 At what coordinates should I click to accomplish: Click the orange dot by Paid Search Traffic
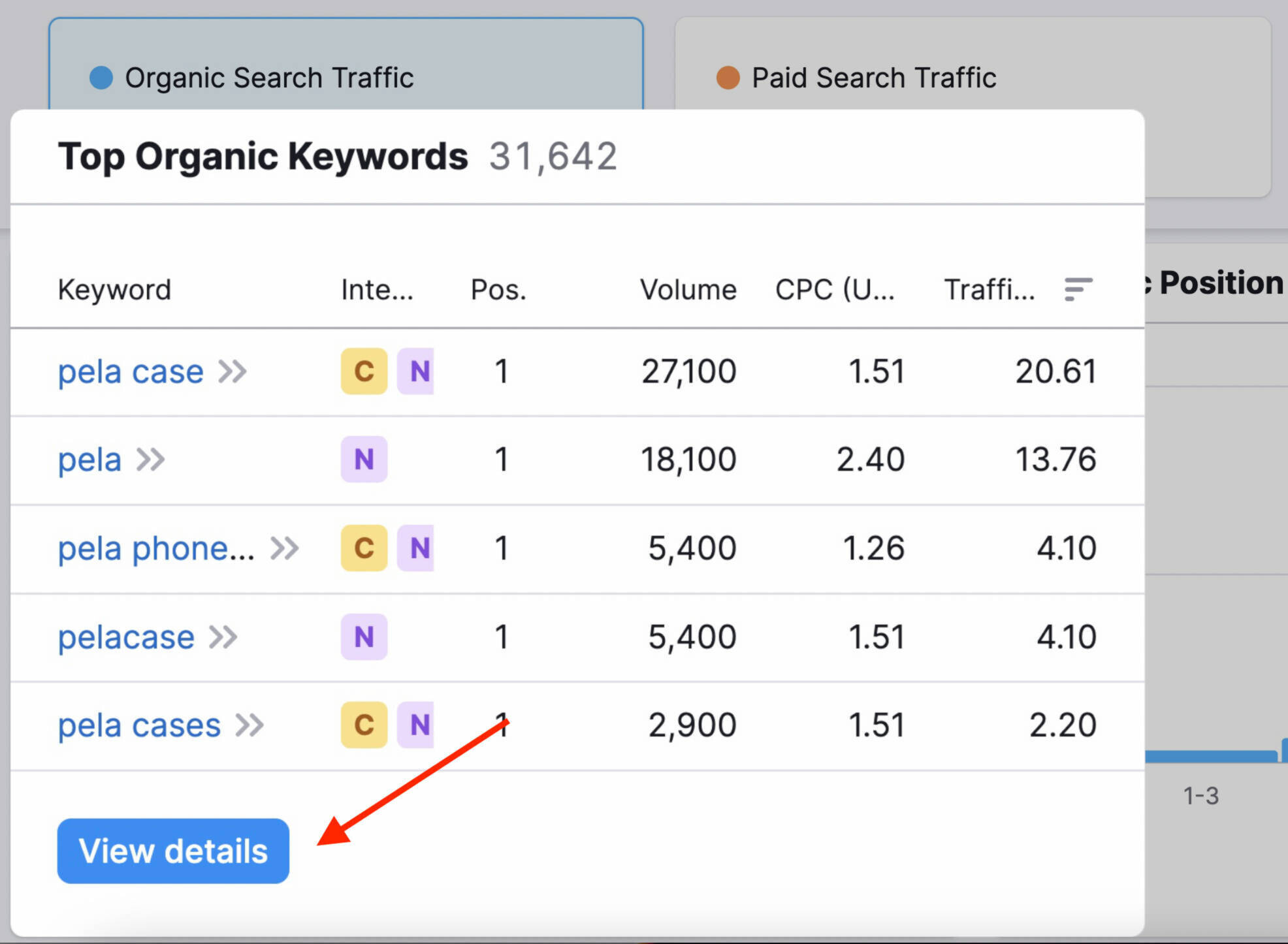tap(728, 78)
